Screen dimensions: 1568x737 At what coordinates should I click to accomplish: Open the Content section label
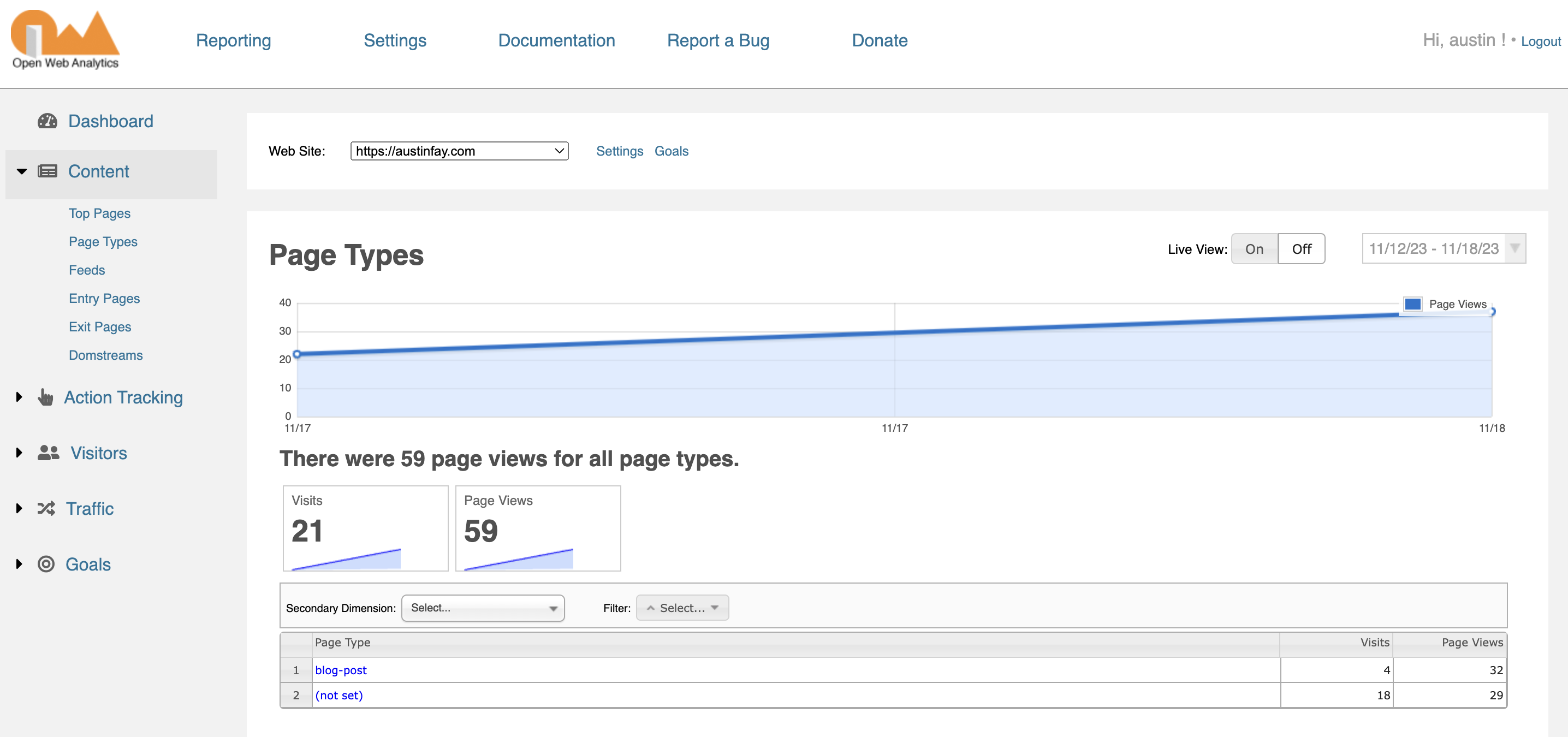coord(99,171)
